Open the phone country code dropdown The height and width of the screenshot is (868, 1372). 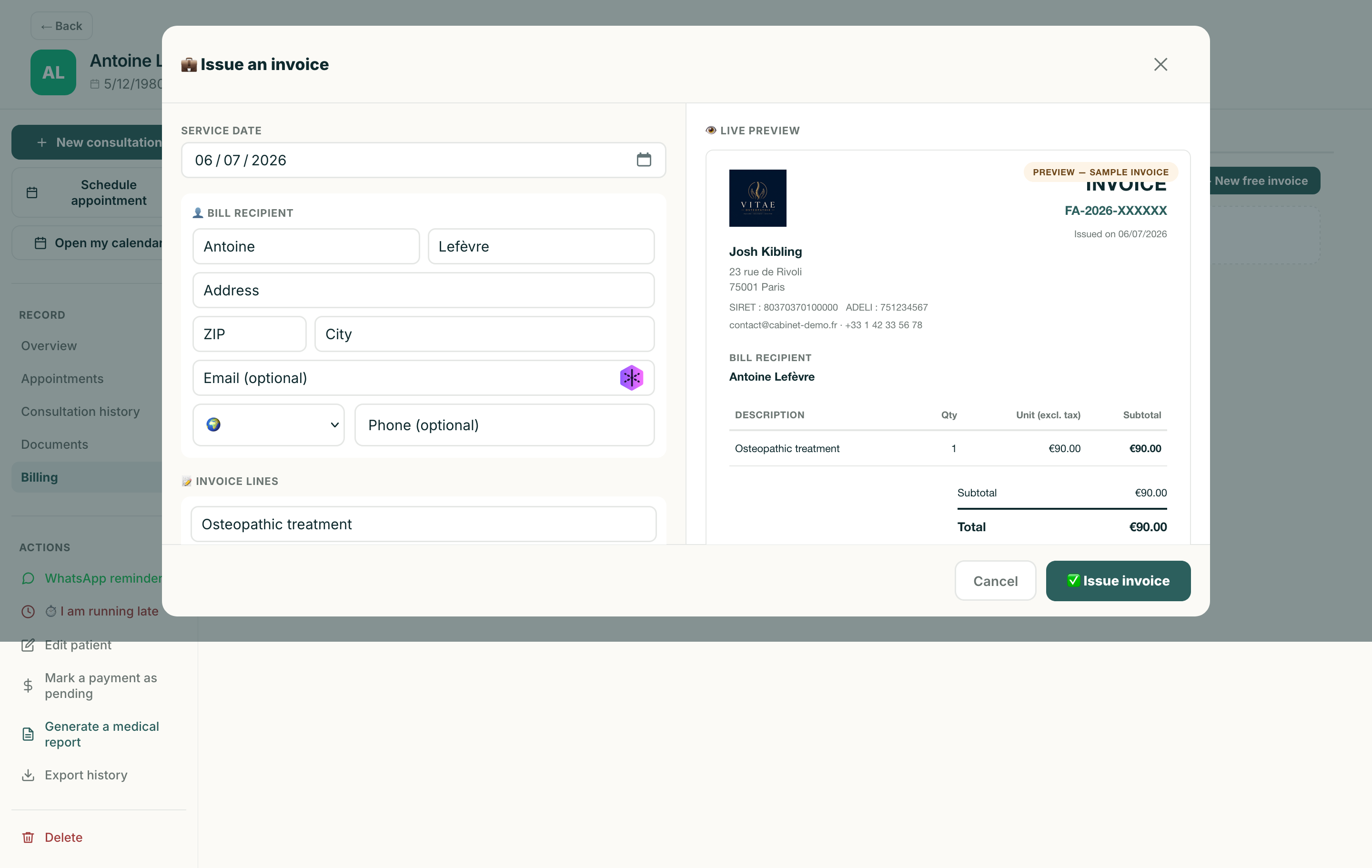(x=268, y=425)
